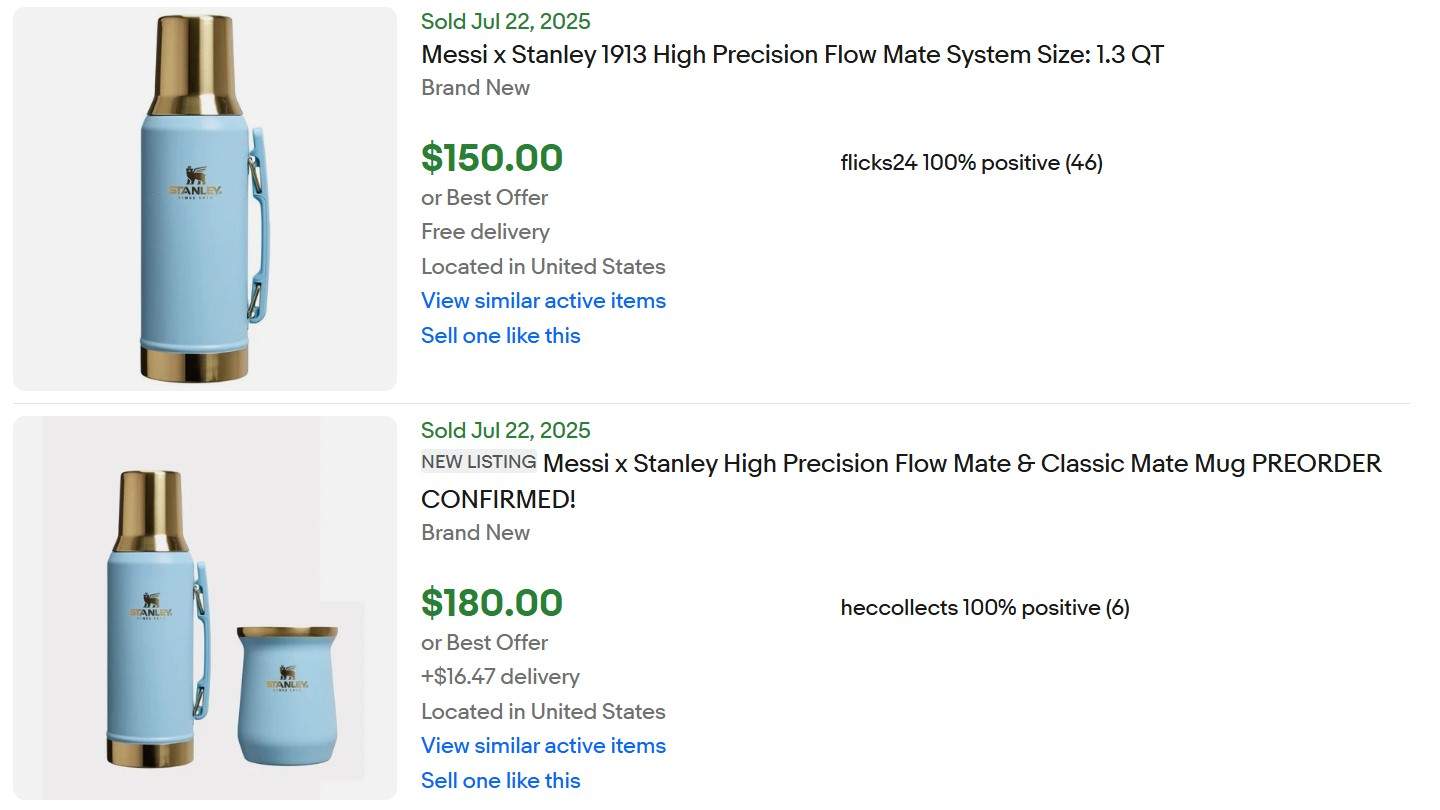Open the single blue Stanley bottle thumbnail
The height and width of the screenshot is (810, 1440).
[205, 199]
